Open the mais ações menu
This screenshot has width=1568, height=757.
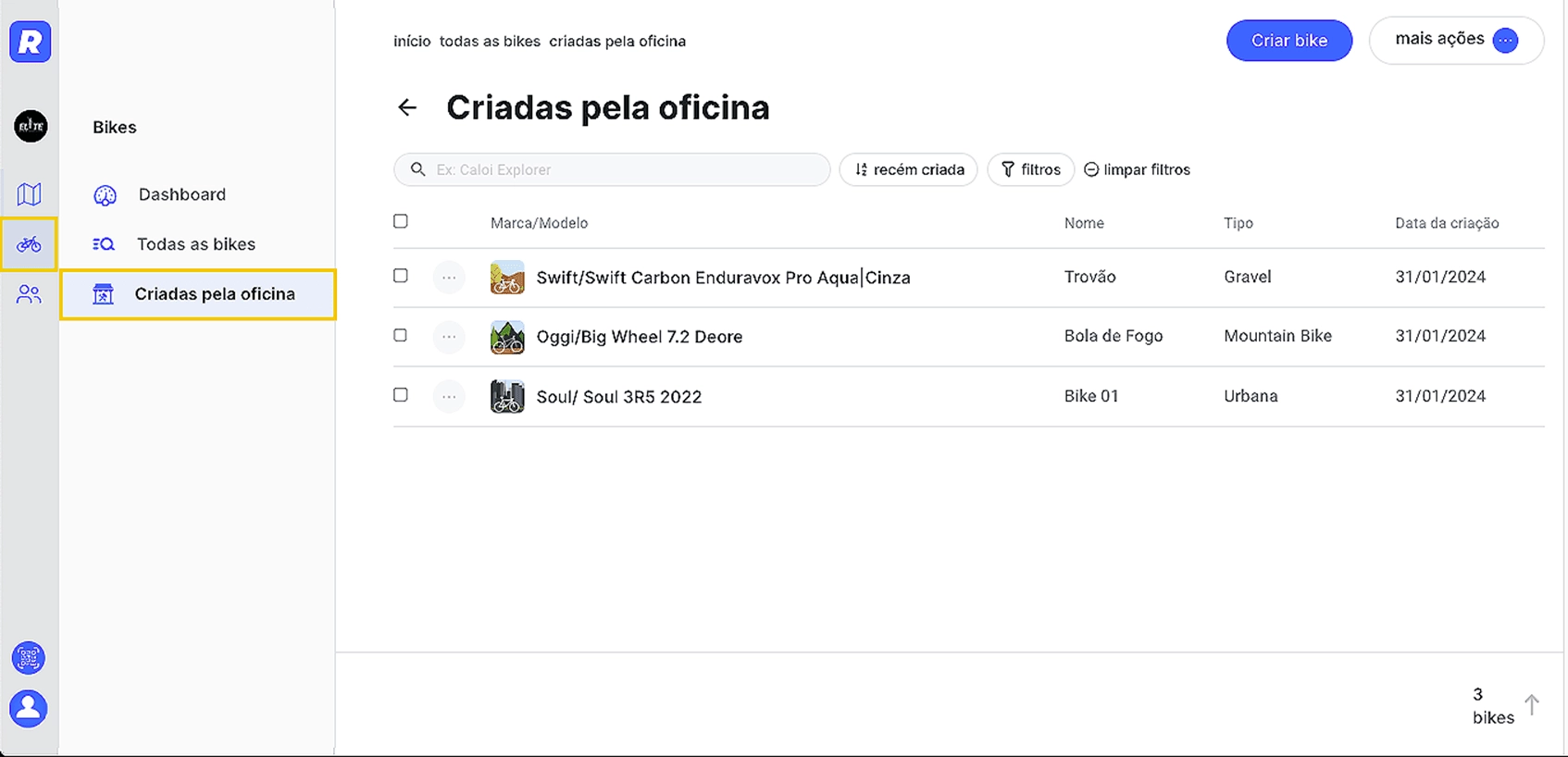point(1456,40)
